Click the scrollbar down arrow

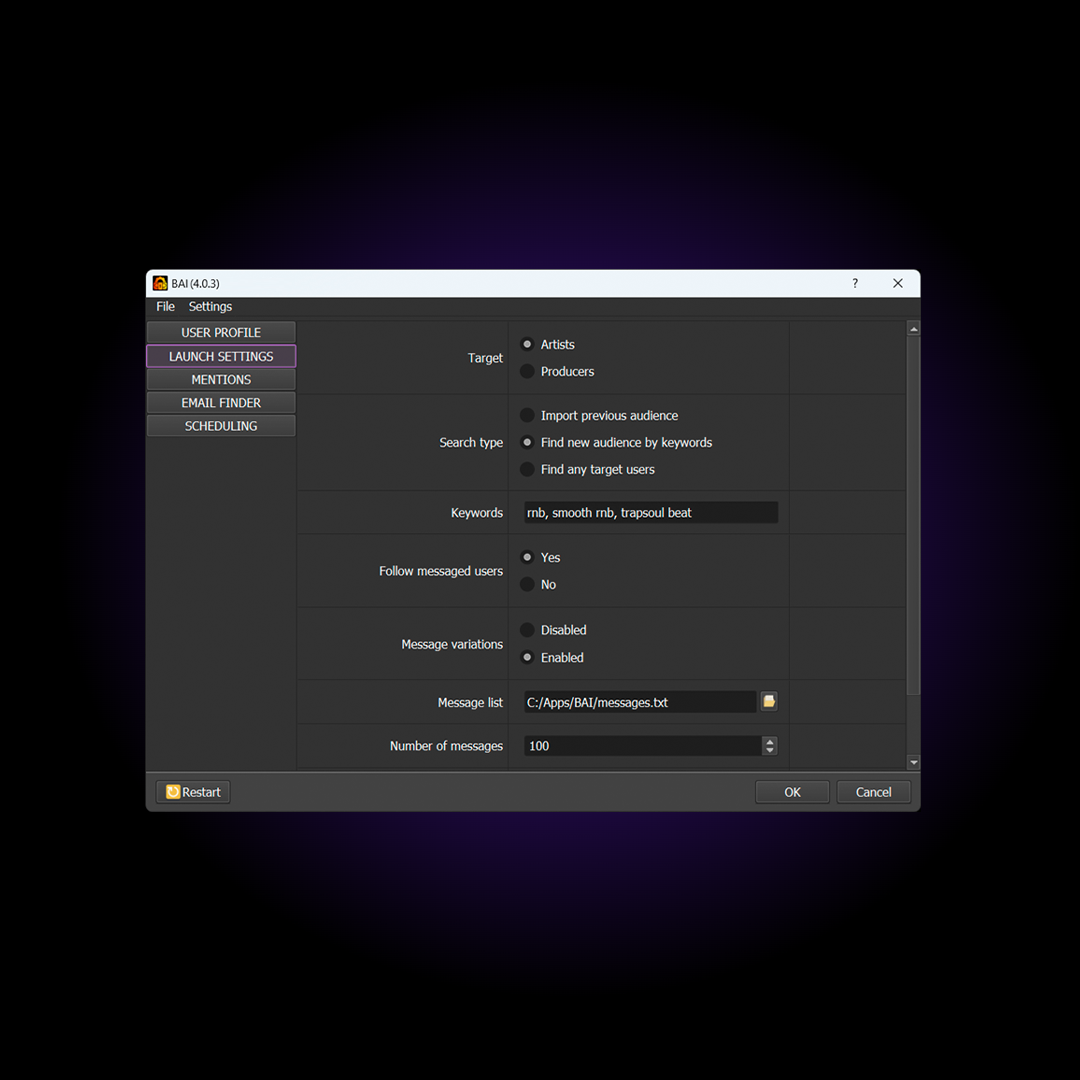913,762
